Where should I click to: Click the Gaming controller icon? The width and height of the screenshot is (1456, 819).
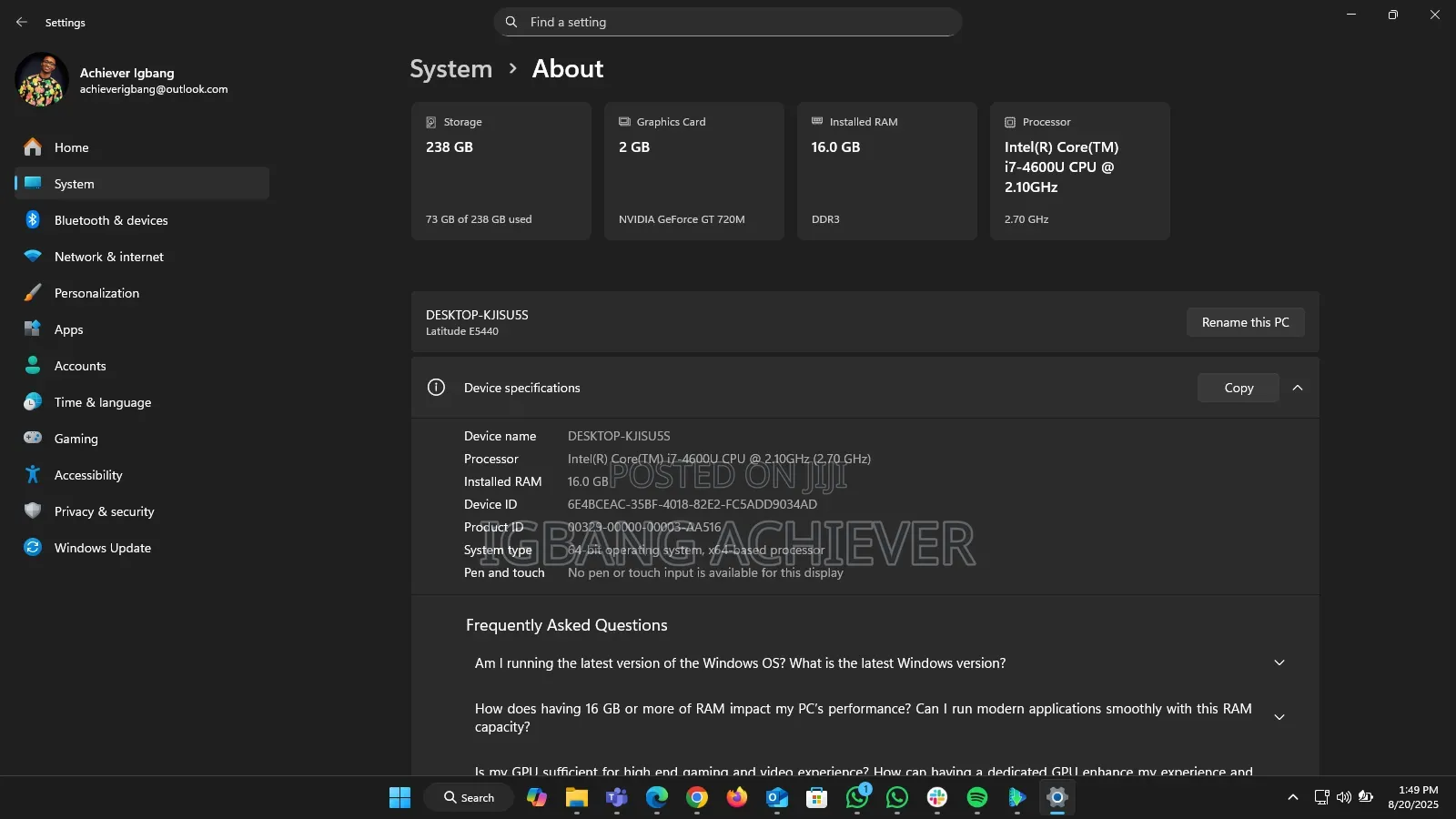point(33,438)
